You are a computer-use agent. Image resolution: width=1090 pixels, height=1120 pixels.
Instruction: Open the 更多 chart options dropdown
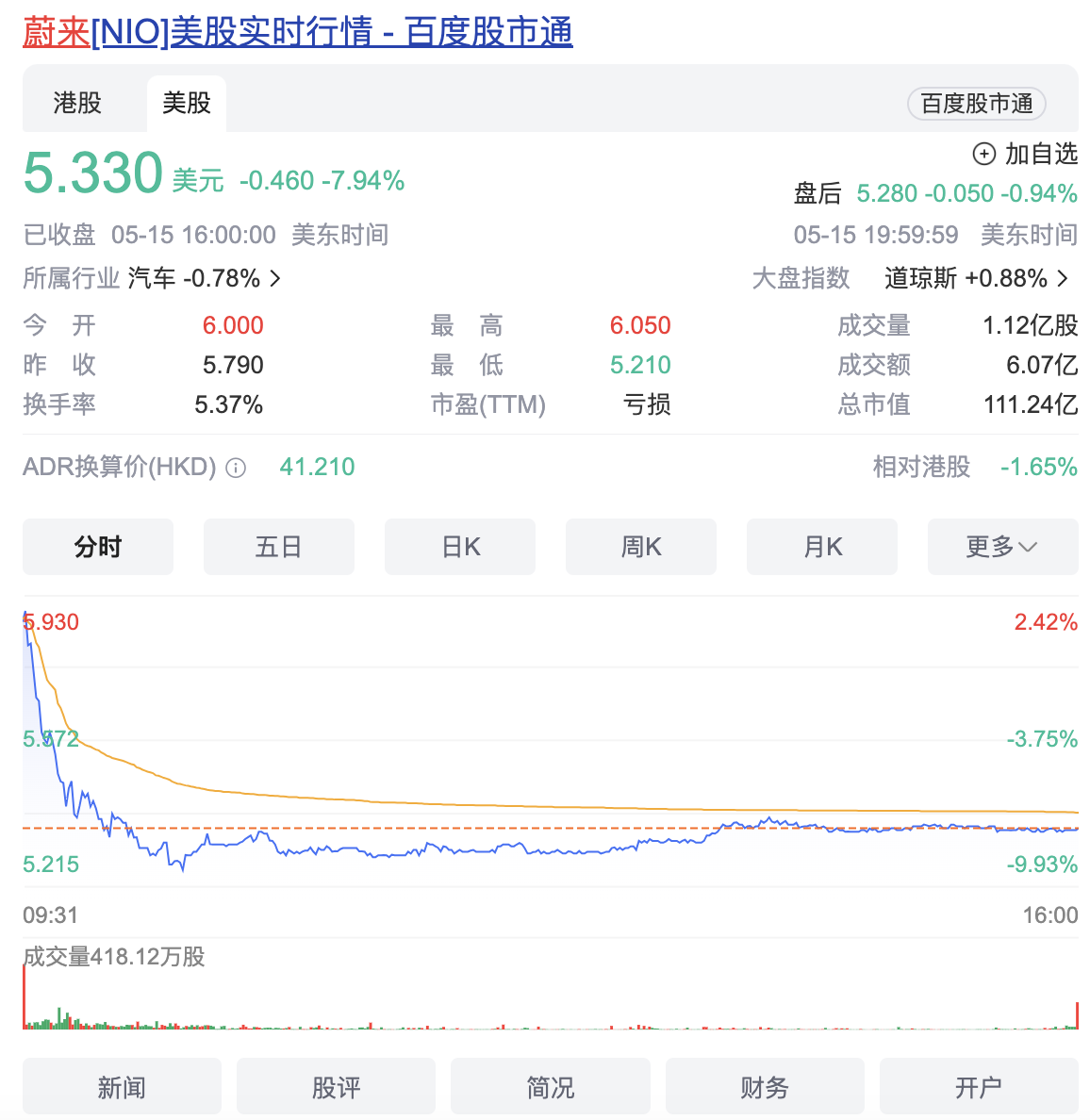[x=1003, y=547]
